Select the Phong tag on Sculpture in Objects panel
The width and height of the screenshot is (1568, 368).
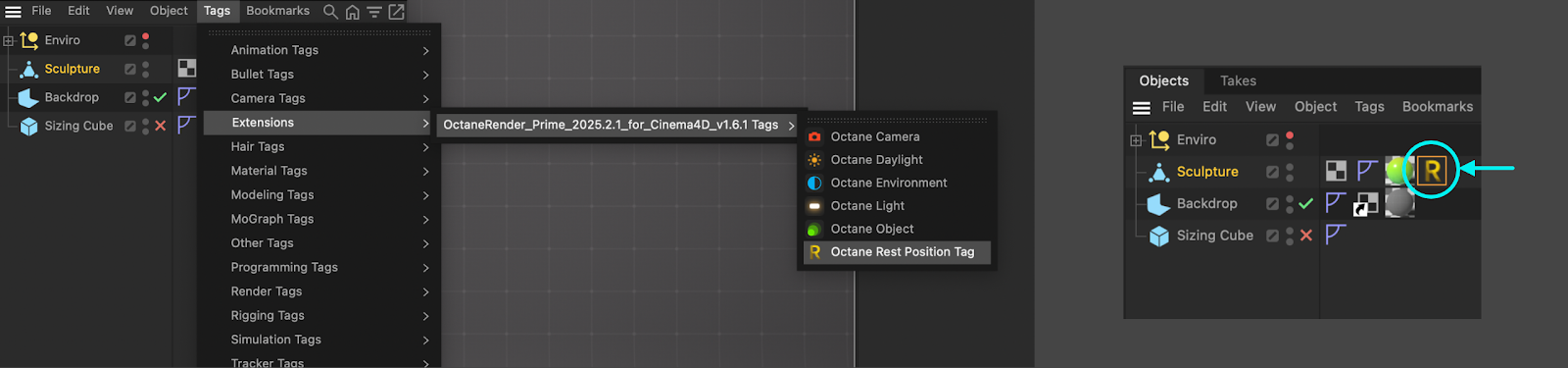1367,171
